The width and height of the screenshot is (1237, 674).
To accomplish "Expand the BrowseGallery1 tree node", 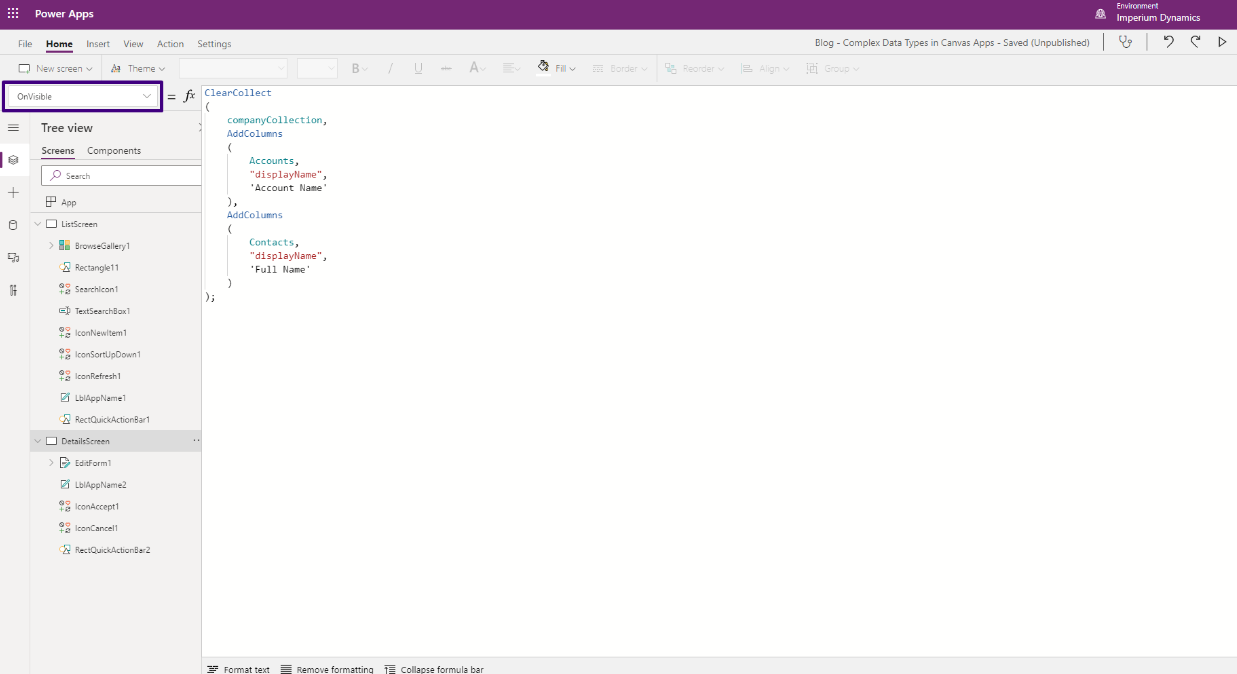I will [x=51, y=246].
